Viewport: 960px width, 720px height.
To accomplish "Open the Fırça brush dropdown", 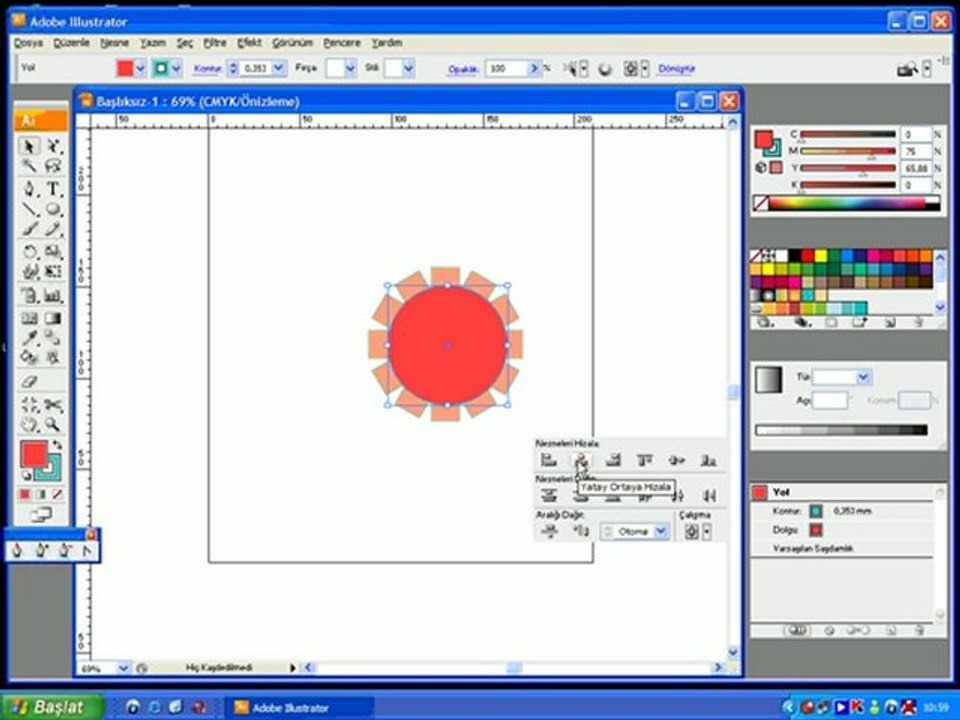I will [350, 68].
